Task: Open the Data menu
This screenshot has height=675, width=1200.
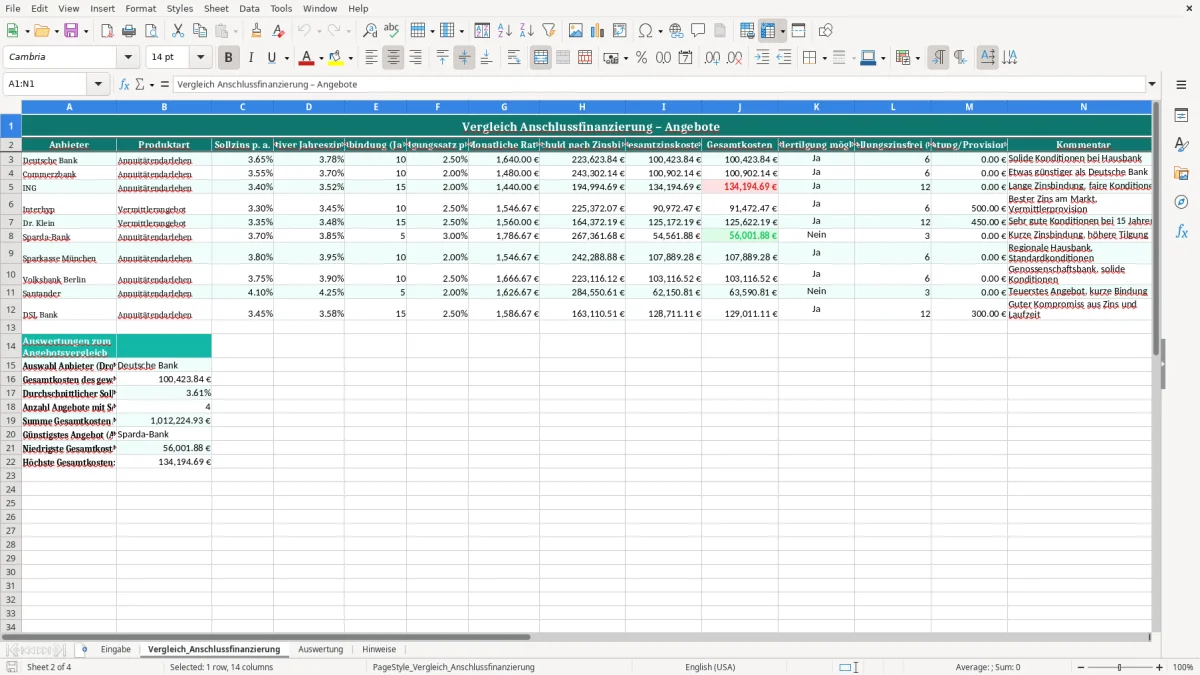Action: click(249, 8)
